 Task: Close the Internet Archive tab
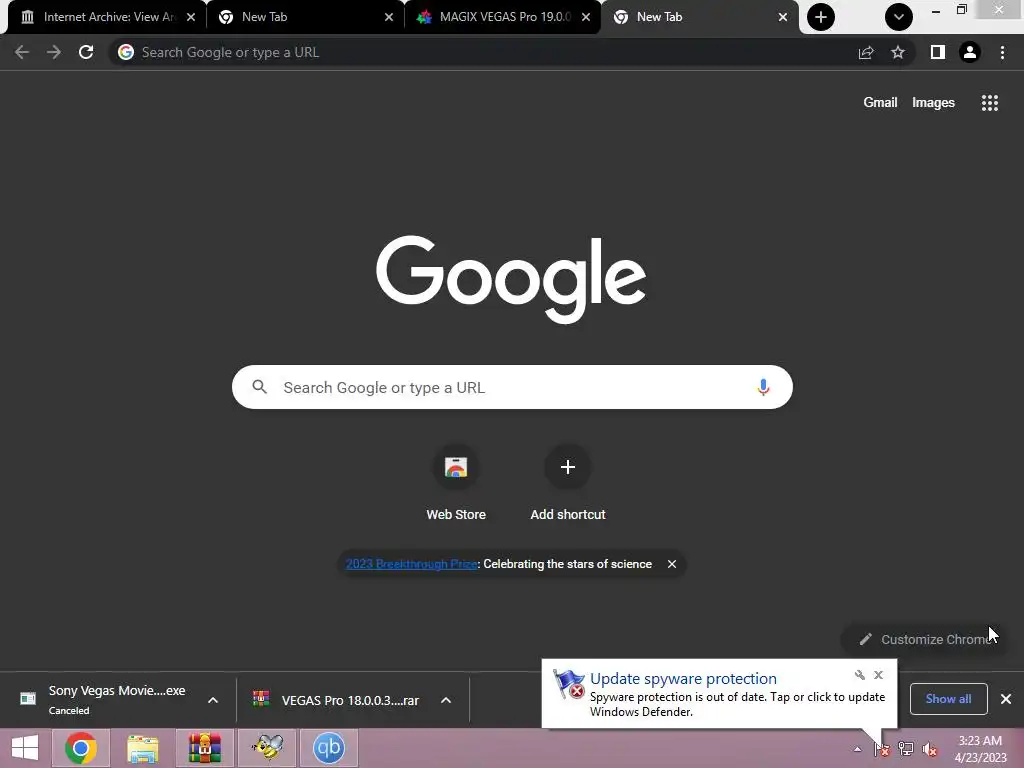[x=191, y=17]
